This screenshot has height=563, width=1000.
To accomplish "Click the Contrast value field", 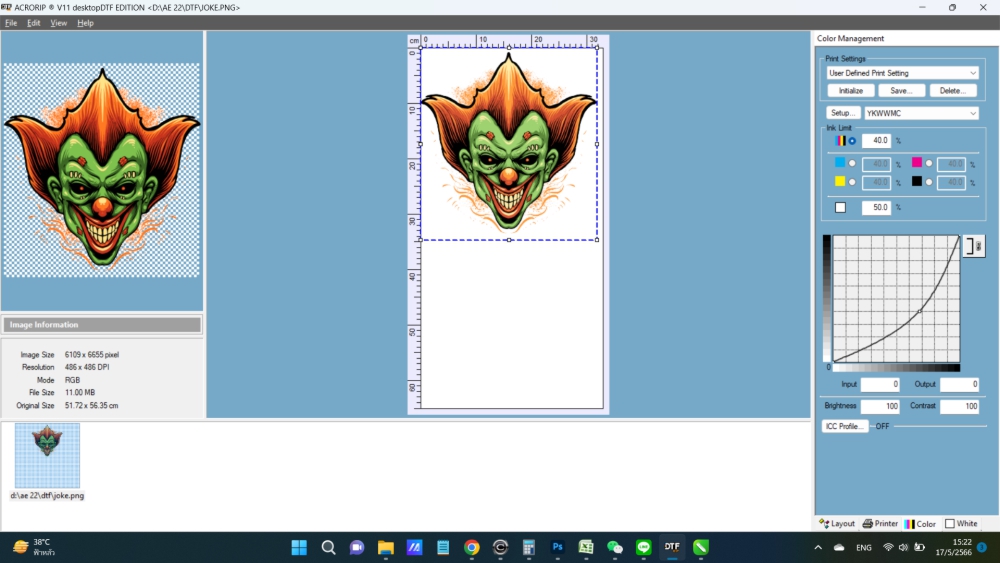I will coord(959,406).
